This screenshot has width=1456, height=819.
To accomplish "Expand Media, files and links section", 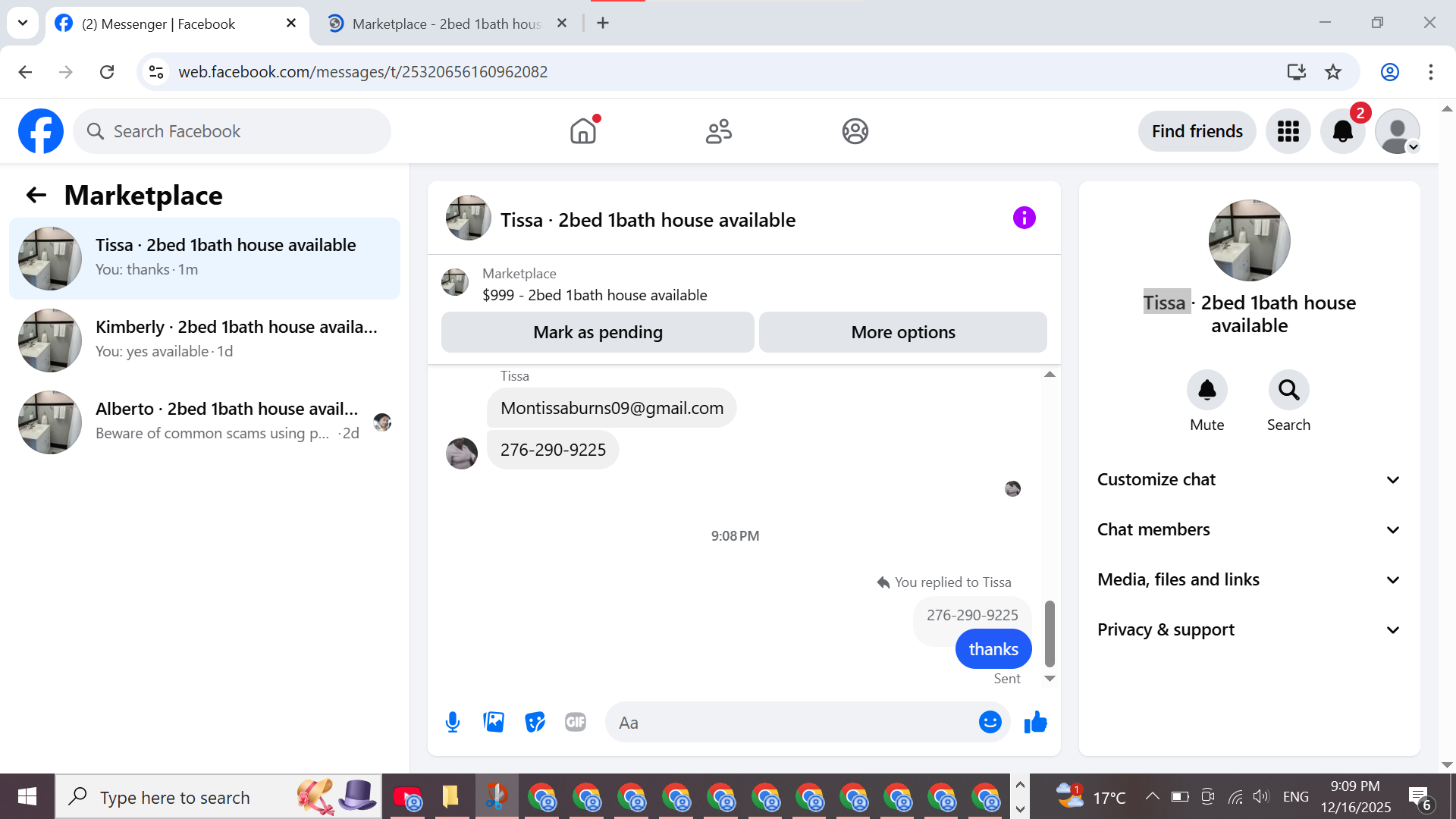I will tap(1249, 579).
